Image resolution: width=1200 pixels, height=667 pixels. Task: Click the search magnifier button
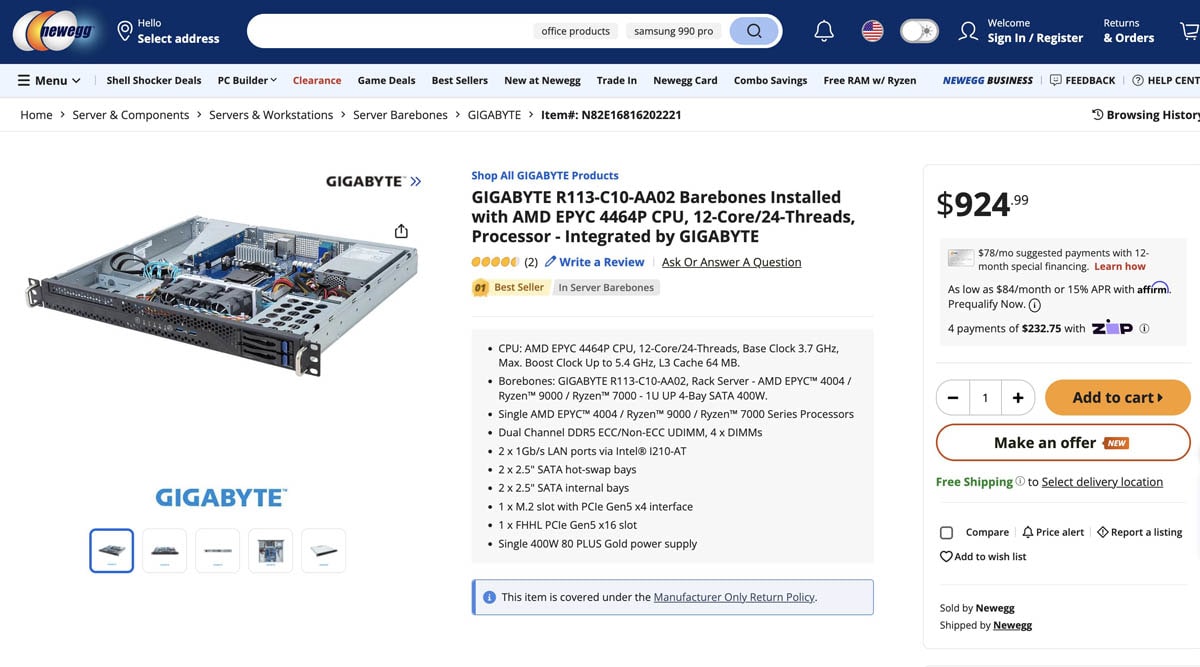[754, 31]
